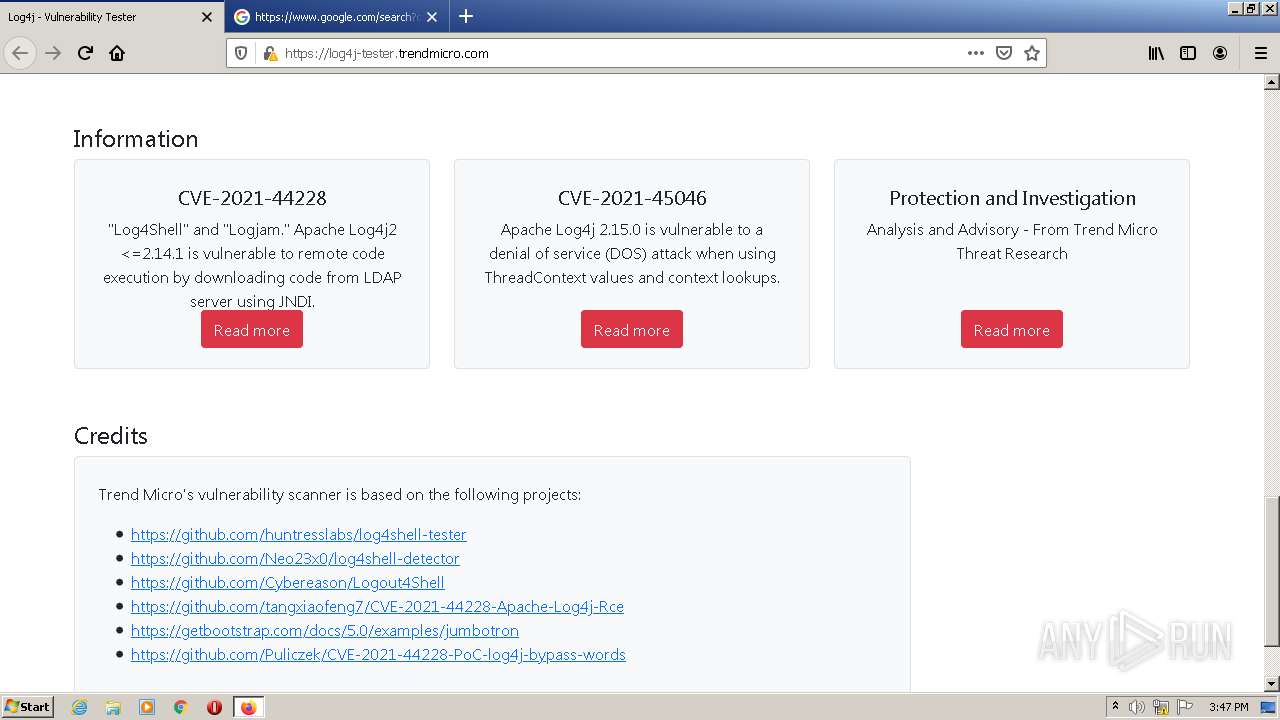Close the Log4j Vulnerability Tester tab
Image resolution: width=1280 pixels, height=720 pixels.
(x=207, y=17)
